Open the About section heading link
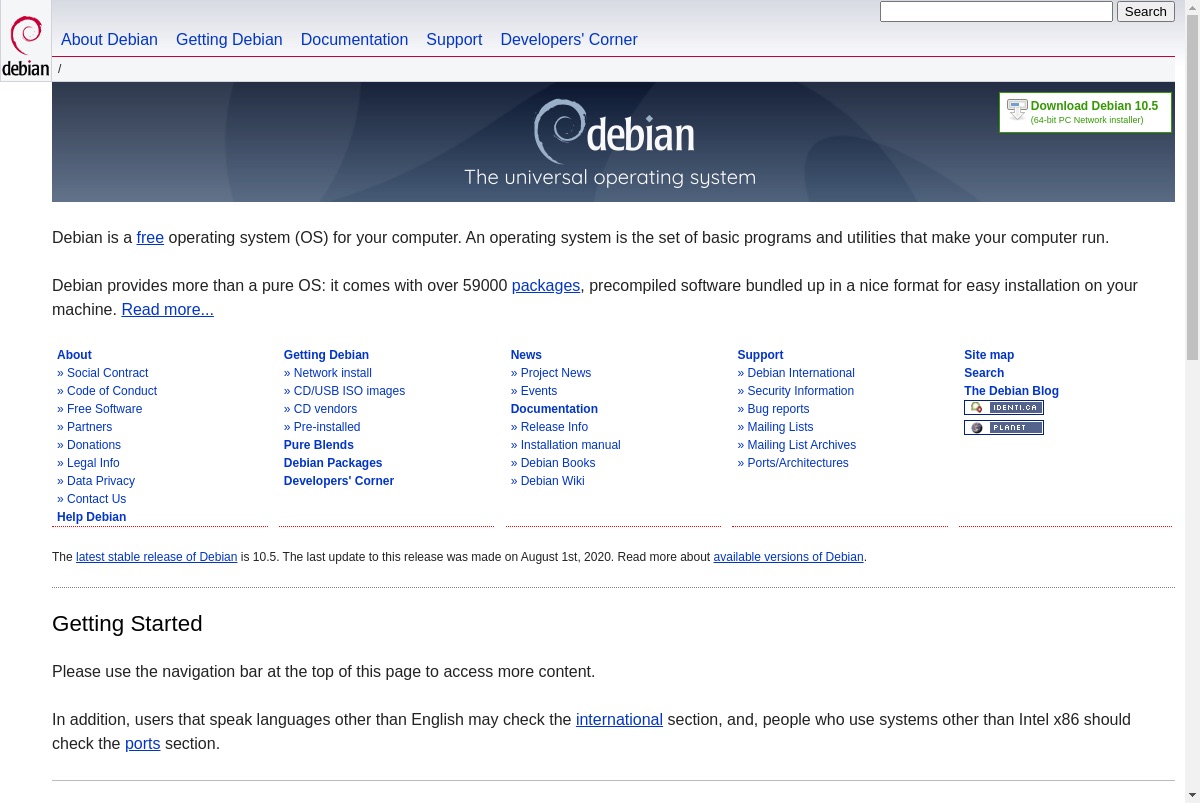 [x=74, y=355]
